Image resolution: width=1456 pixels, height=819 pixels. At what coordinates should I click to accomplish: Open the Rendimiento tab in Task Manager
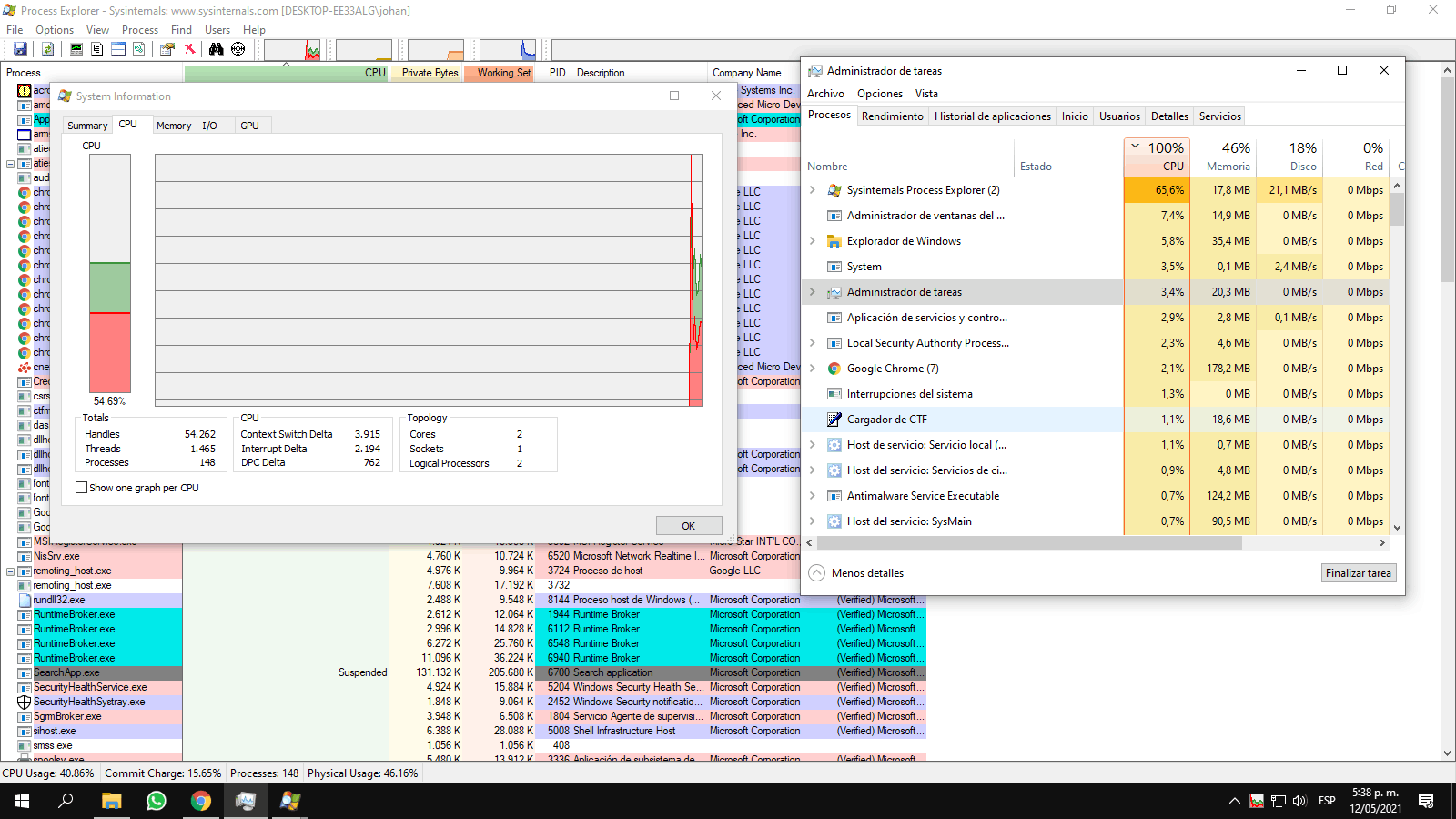pyautogui.click(x=892, y=116)
